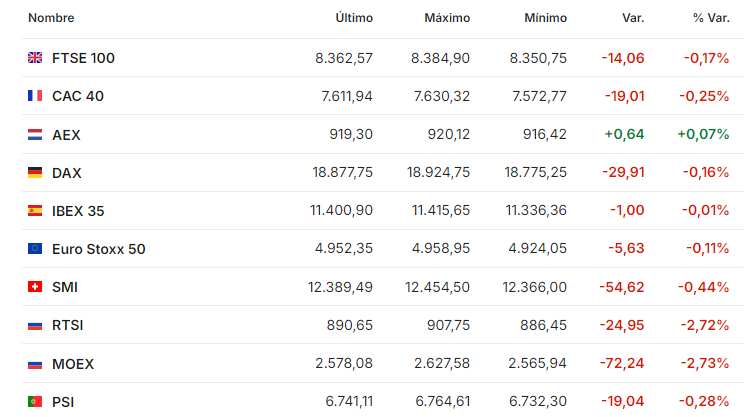Click the German flag beside DAX
Image resolution: width=744 pixels, height=417 pixels.
click(x=35, y=173)
